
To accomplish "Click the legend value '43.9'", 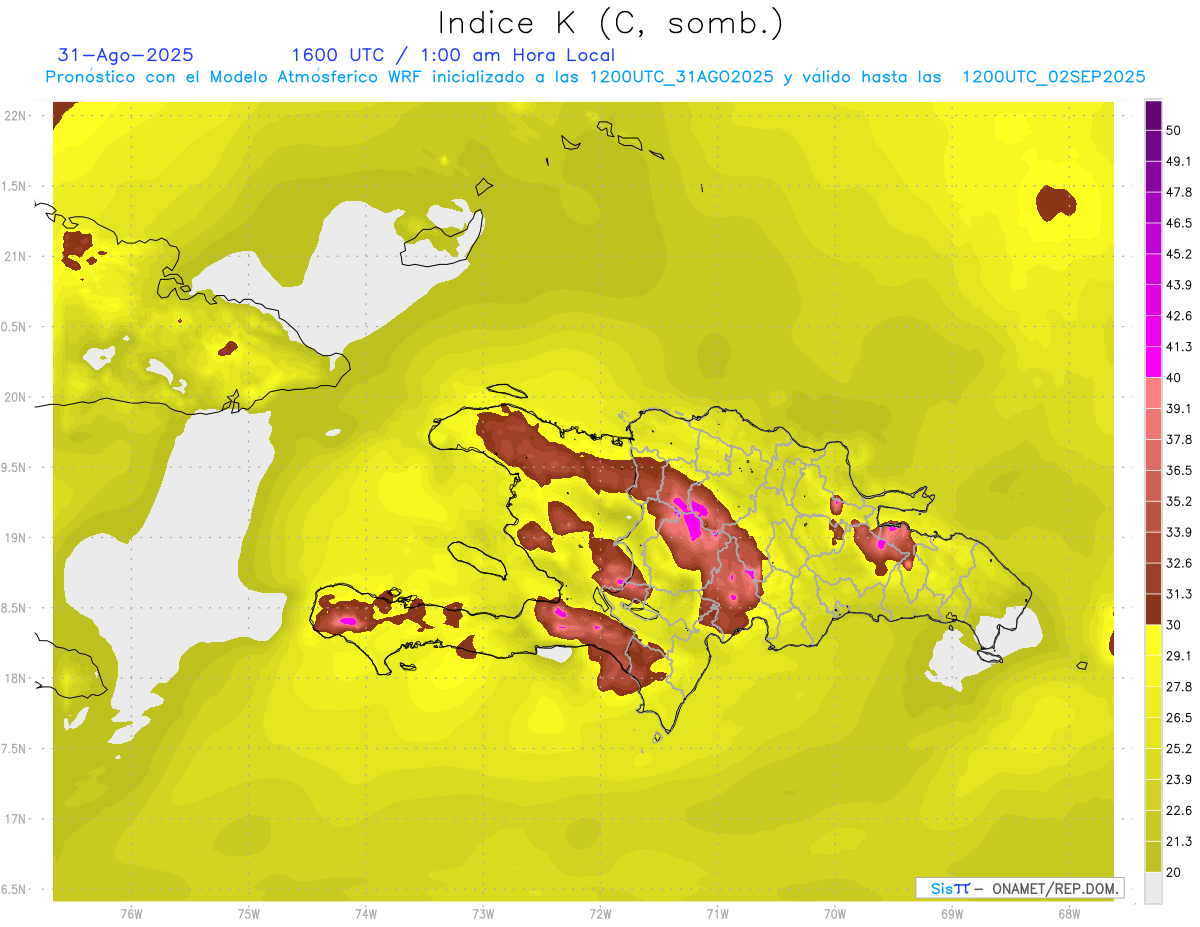I will point(1179,285).
